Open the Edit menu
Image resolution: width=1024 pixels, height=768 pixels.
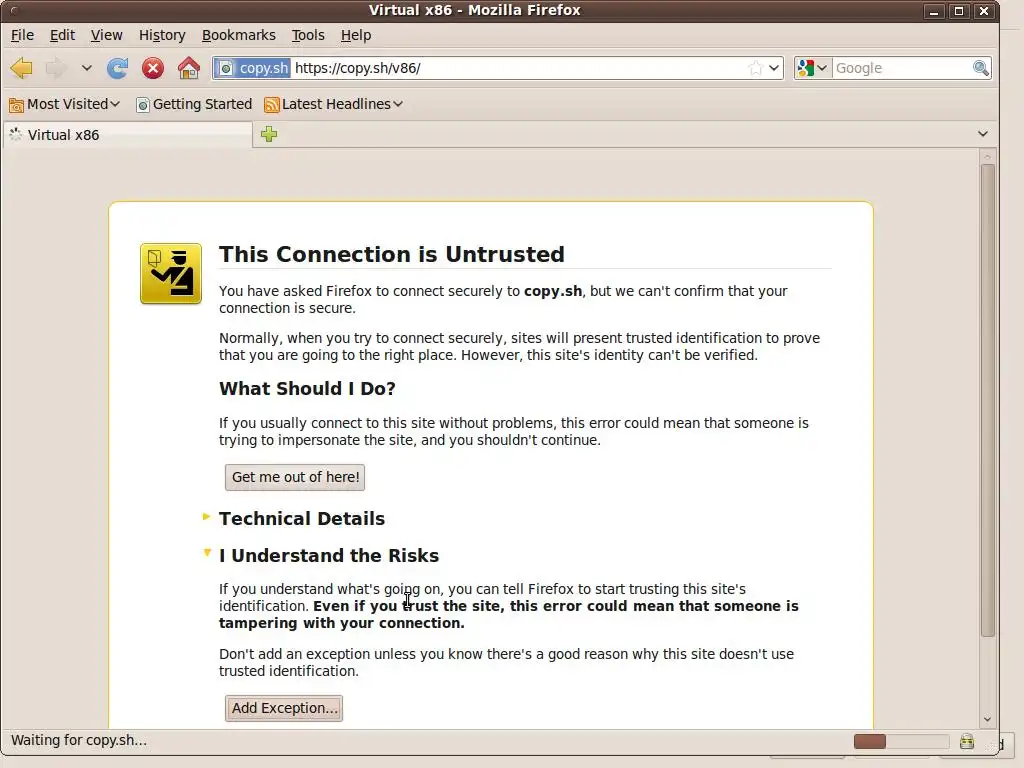(x=62, y=35)
